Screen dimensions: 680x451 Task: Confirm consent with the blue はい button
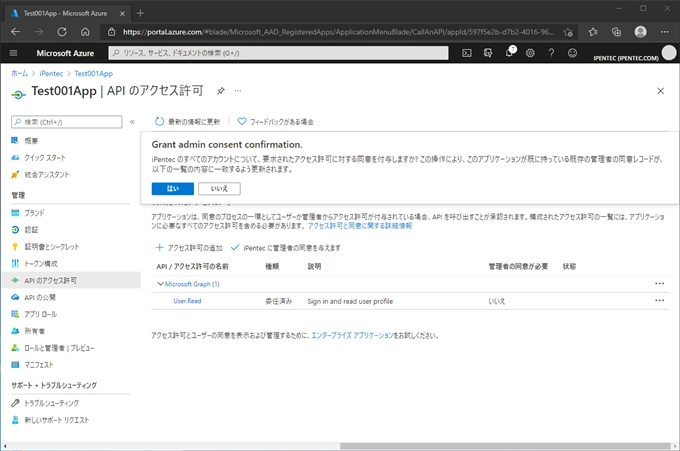(x=173, y=189)
